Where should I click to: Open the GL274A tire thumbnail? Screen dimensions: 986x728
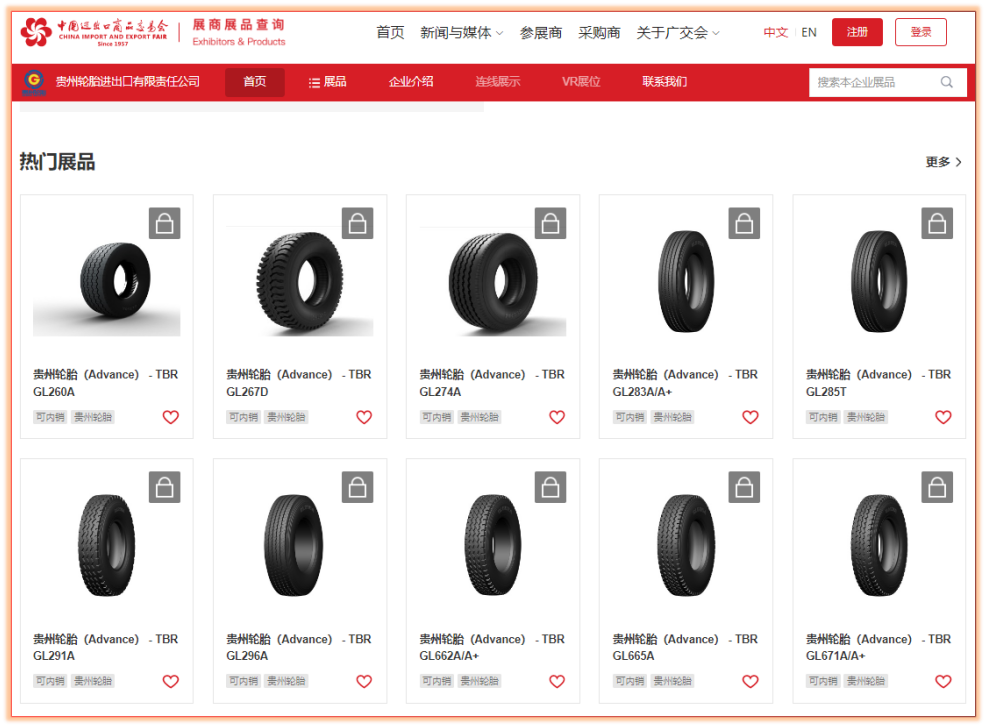click(493, 282)
